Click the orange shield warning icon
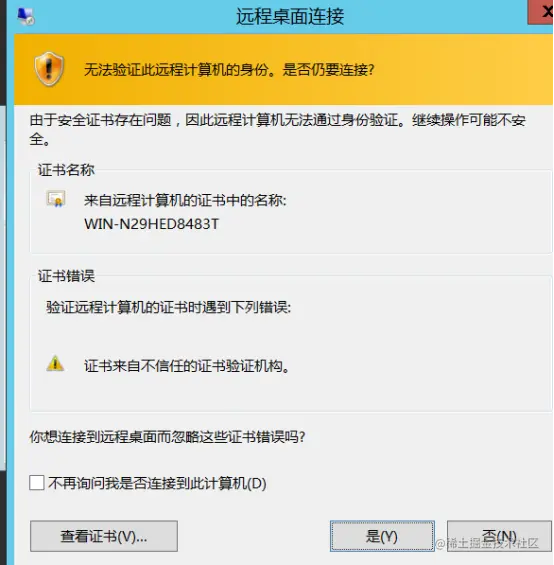 (49, 68)
